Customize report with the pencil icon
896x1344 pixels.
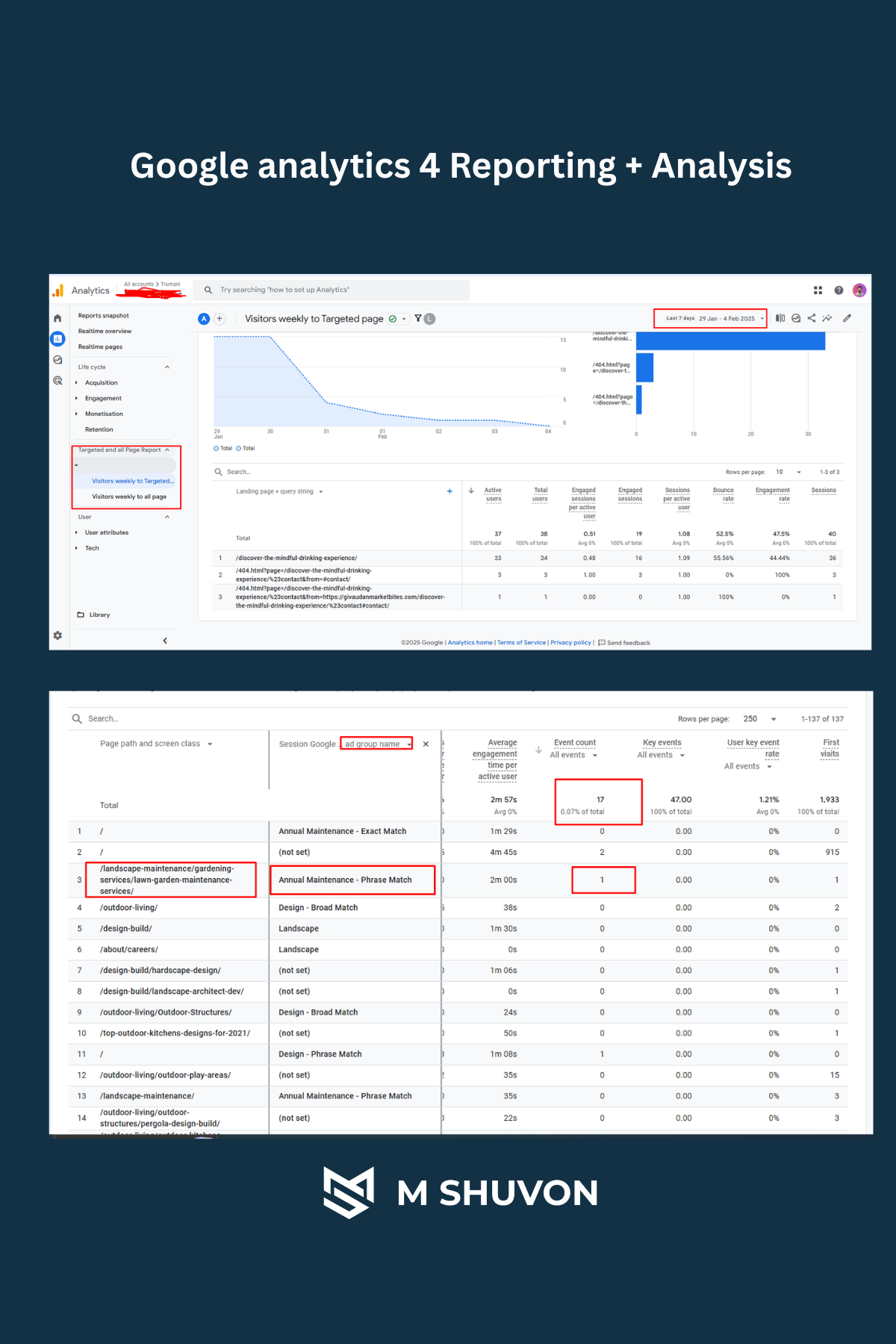point(847,318)
